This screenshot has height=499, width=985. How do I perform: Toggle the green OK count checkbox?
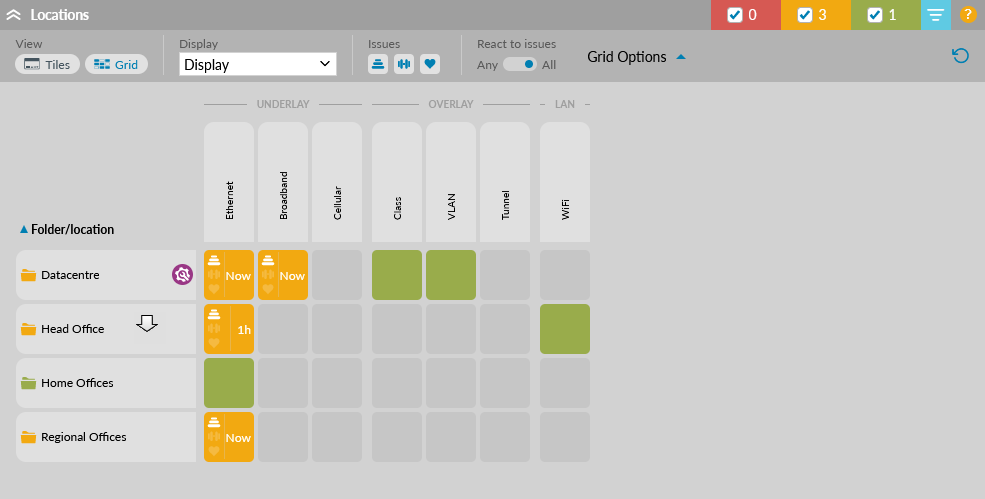coord(875,15)
